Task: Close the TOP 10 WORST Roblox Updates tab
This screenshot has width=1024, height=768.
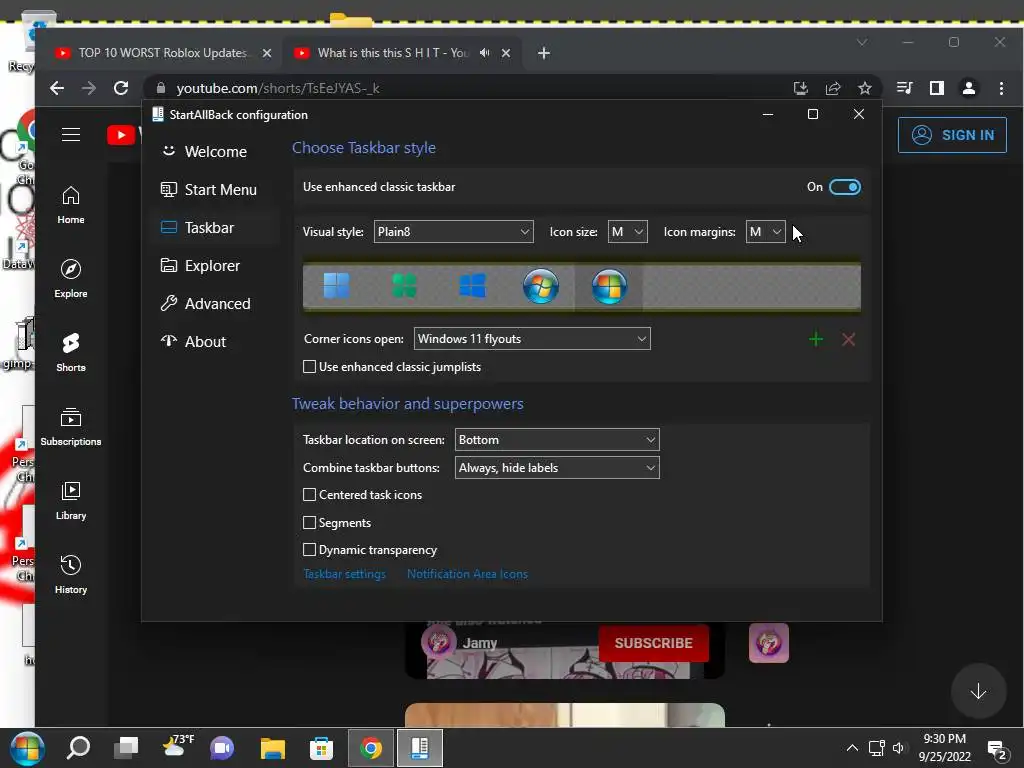Action: click(x=266, y=53)
